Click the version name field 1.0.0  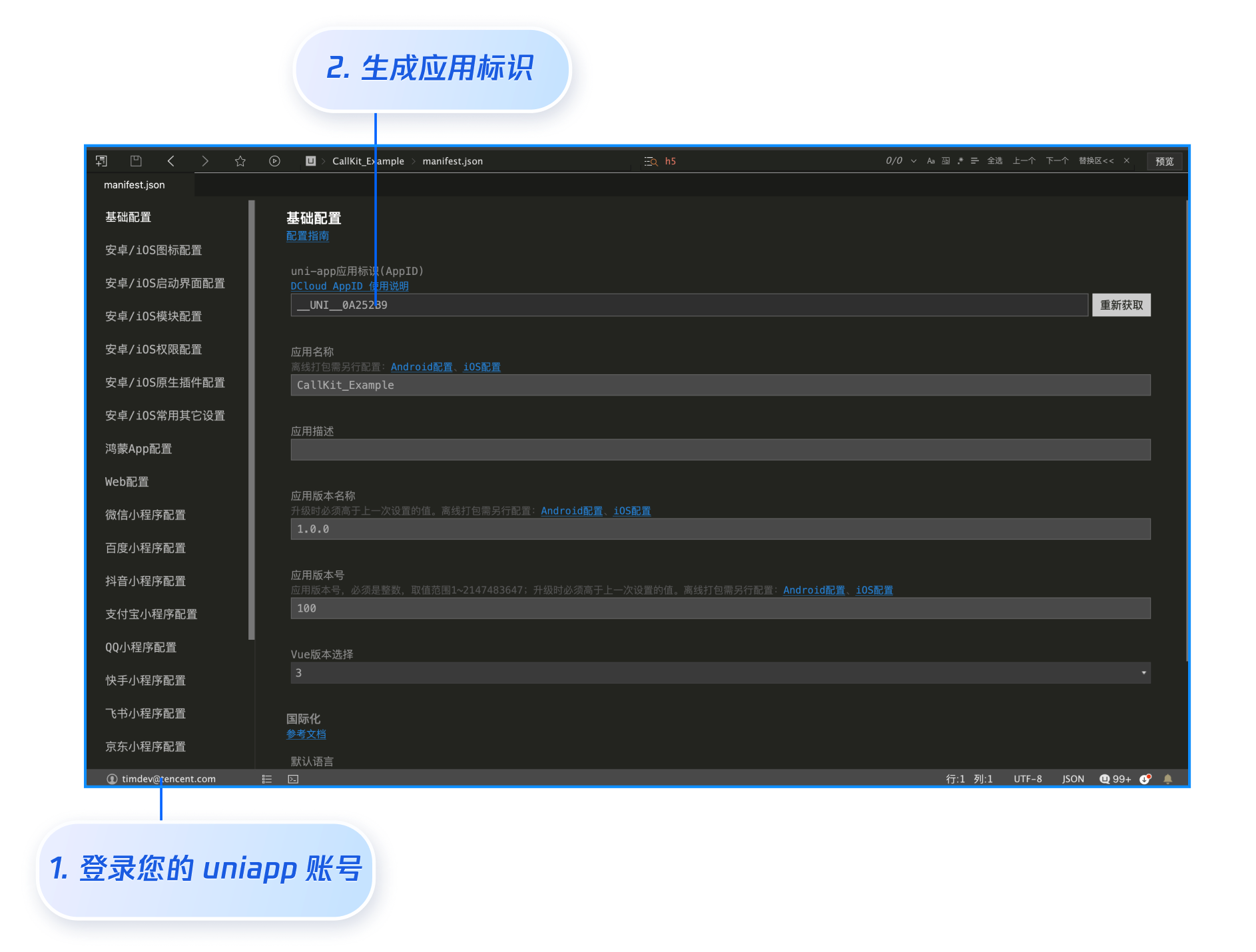pyautogui.click(x=721, y=529)
